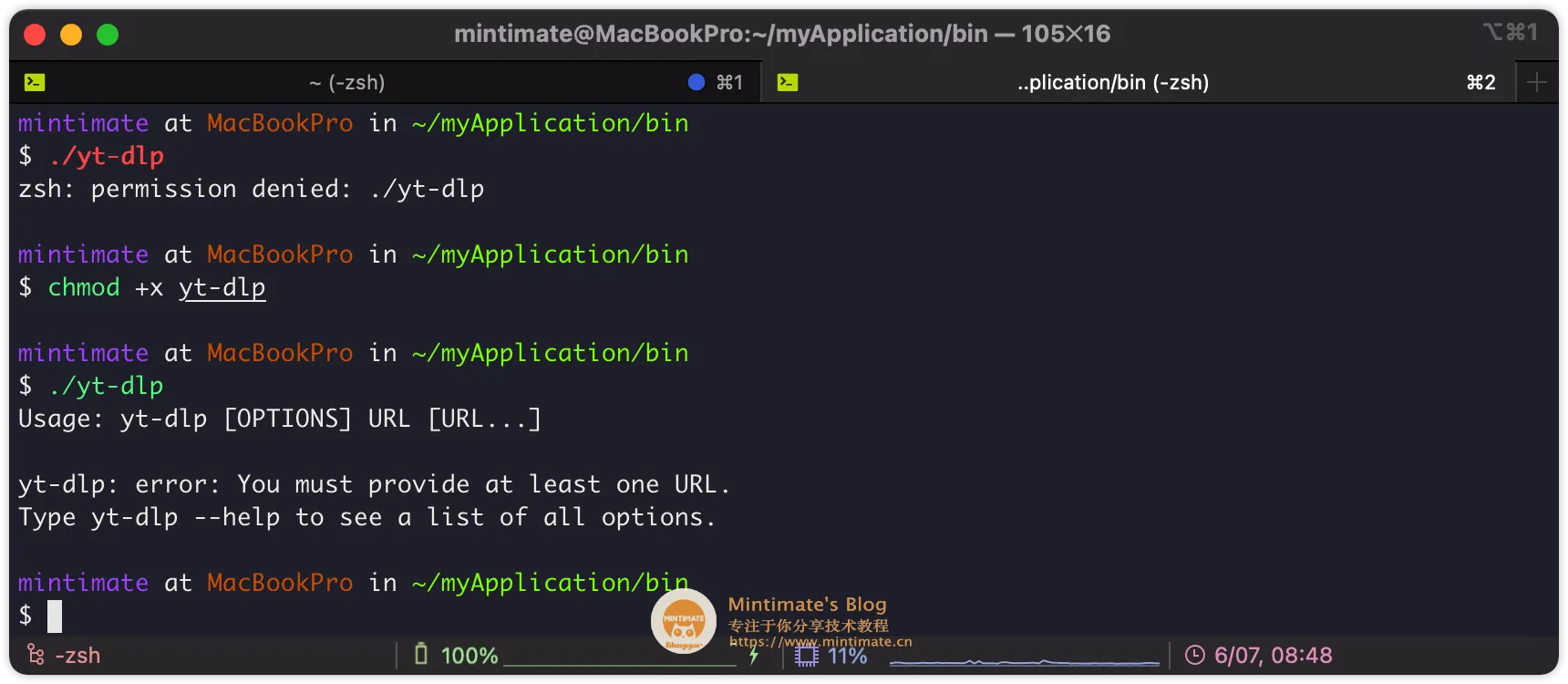Open a new tab with plus button
The width and height of the screenshot is (1568, 684).
tap(1537, 82)
